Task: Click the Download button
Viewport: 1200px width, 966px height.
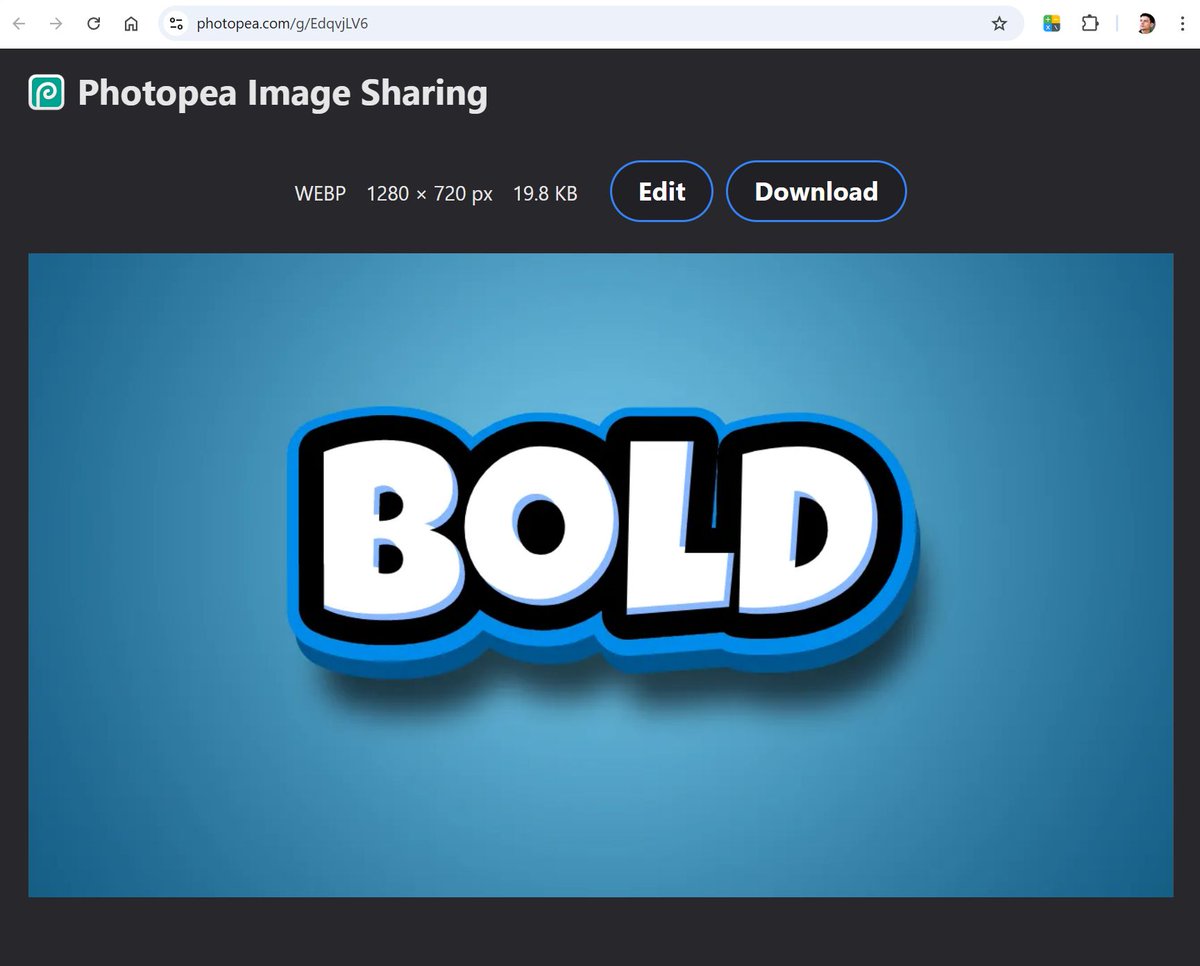Action: click(x=817, y=191)
